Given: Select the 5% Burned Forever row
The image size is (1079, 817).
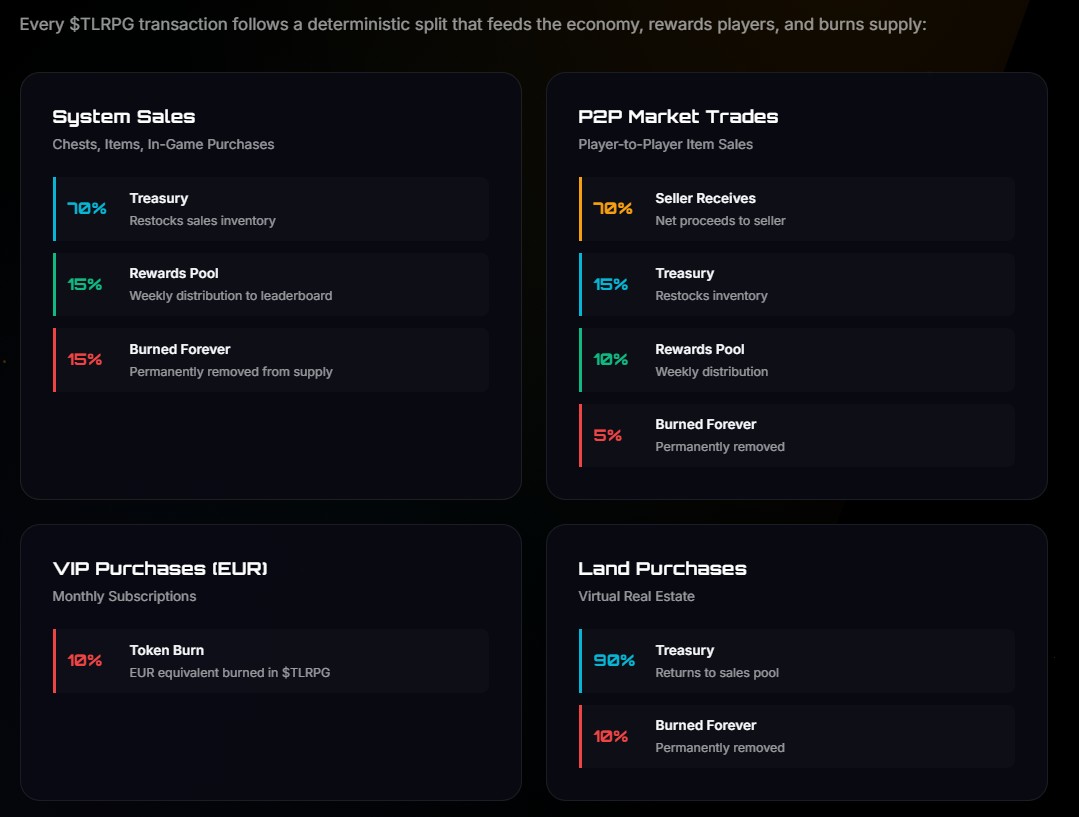Looking at the screenshot, I should coord(797,435).
